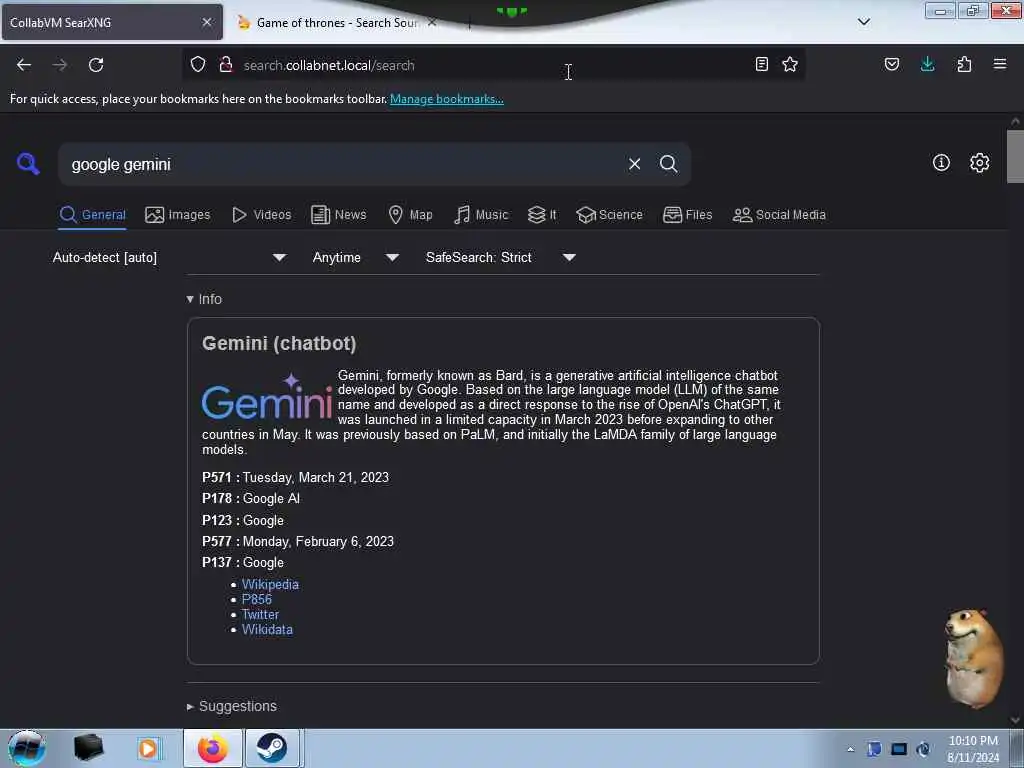
Task: Select the text Tuesday, March 21, 2023
Action: [x=315, y=477]
